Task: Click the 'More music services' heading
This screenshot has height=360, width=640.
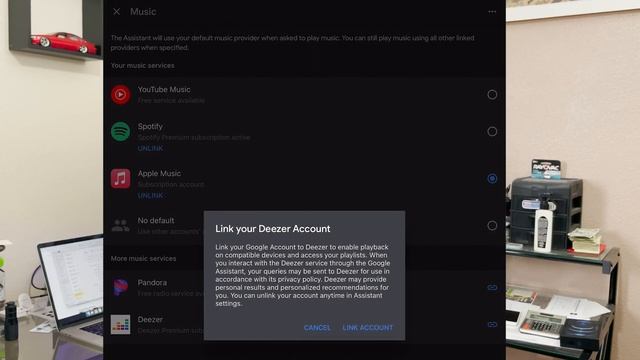Action: click(143, 259)
